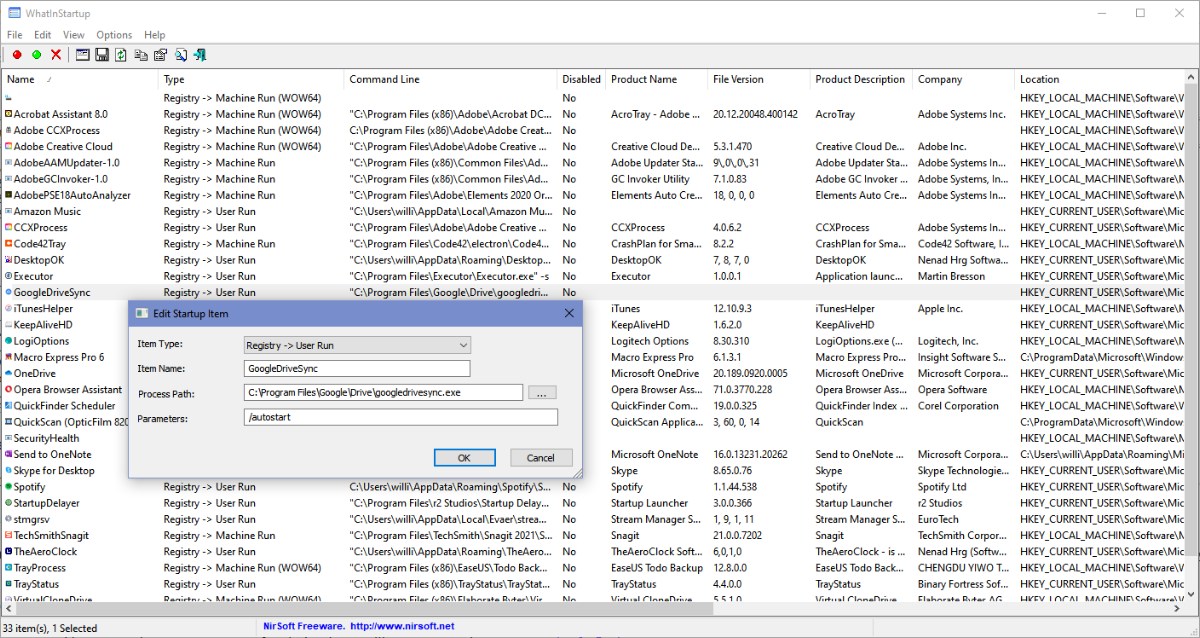The height and width of the screenshot is (638, 1200).
Task: Click the Amazon Music row icon
Action: [8, 211]
